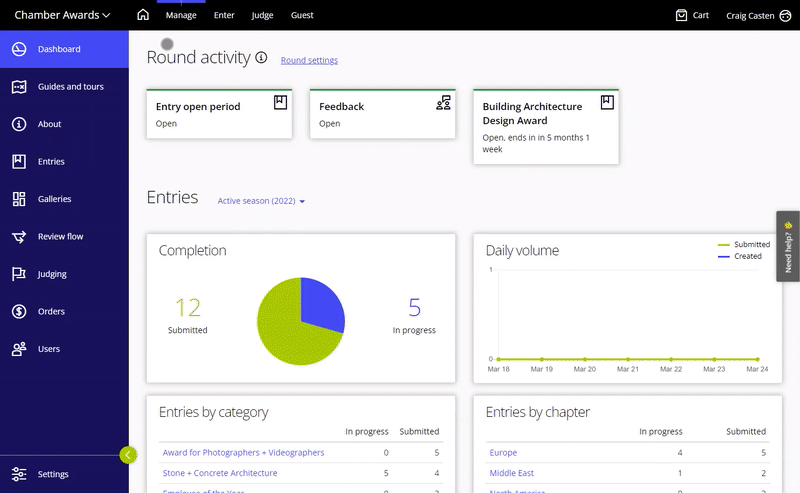800x493 pixels.
Task: Open Stone + Concrete Architecture category link
Action: coord(220,473)
